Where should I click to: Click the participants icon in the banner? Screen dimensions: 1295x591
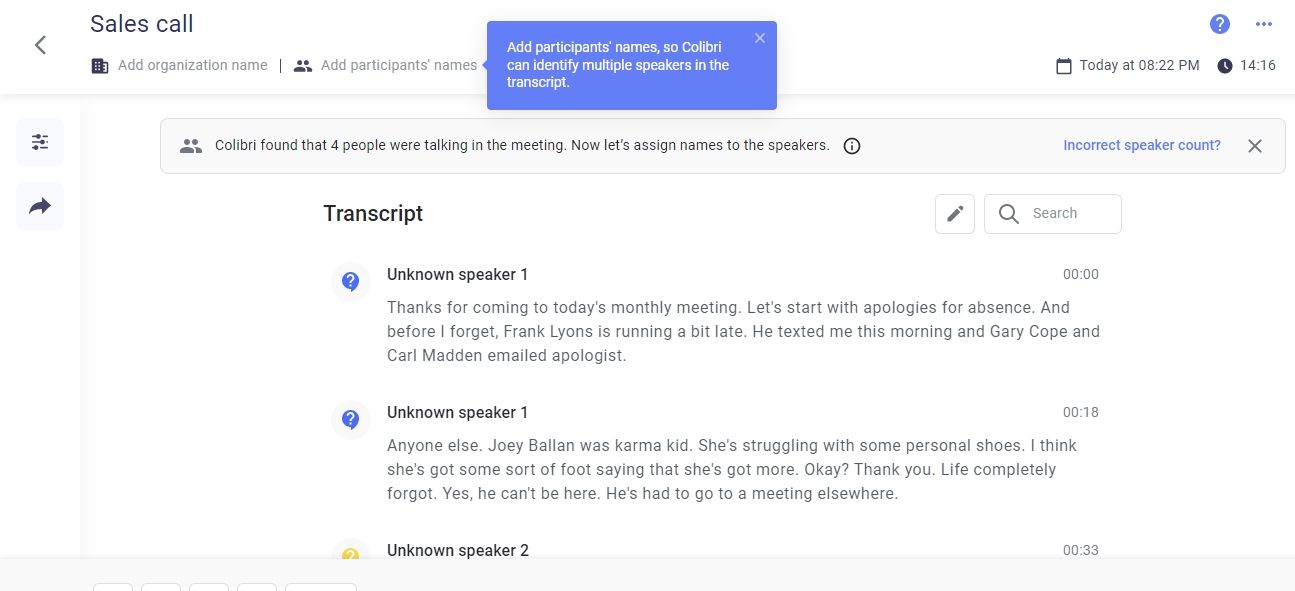pyautogui.click(x=190, y=145)
